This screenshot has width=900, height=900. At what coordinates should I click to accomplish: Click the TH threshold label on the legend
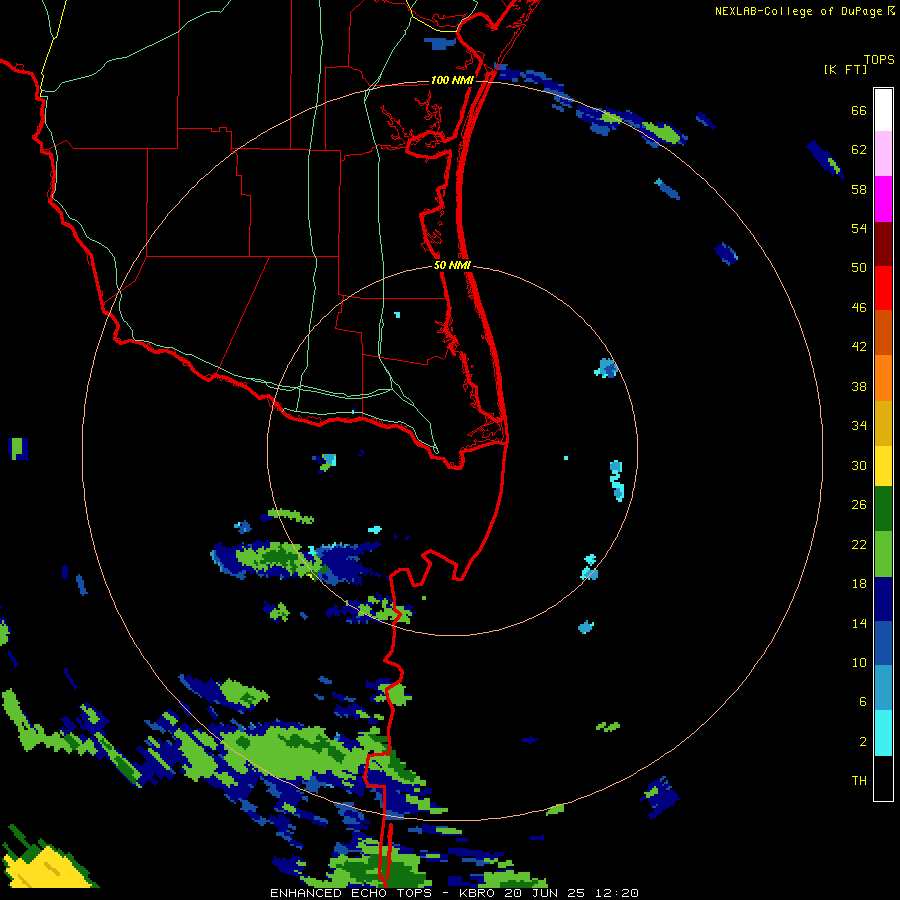859,781
